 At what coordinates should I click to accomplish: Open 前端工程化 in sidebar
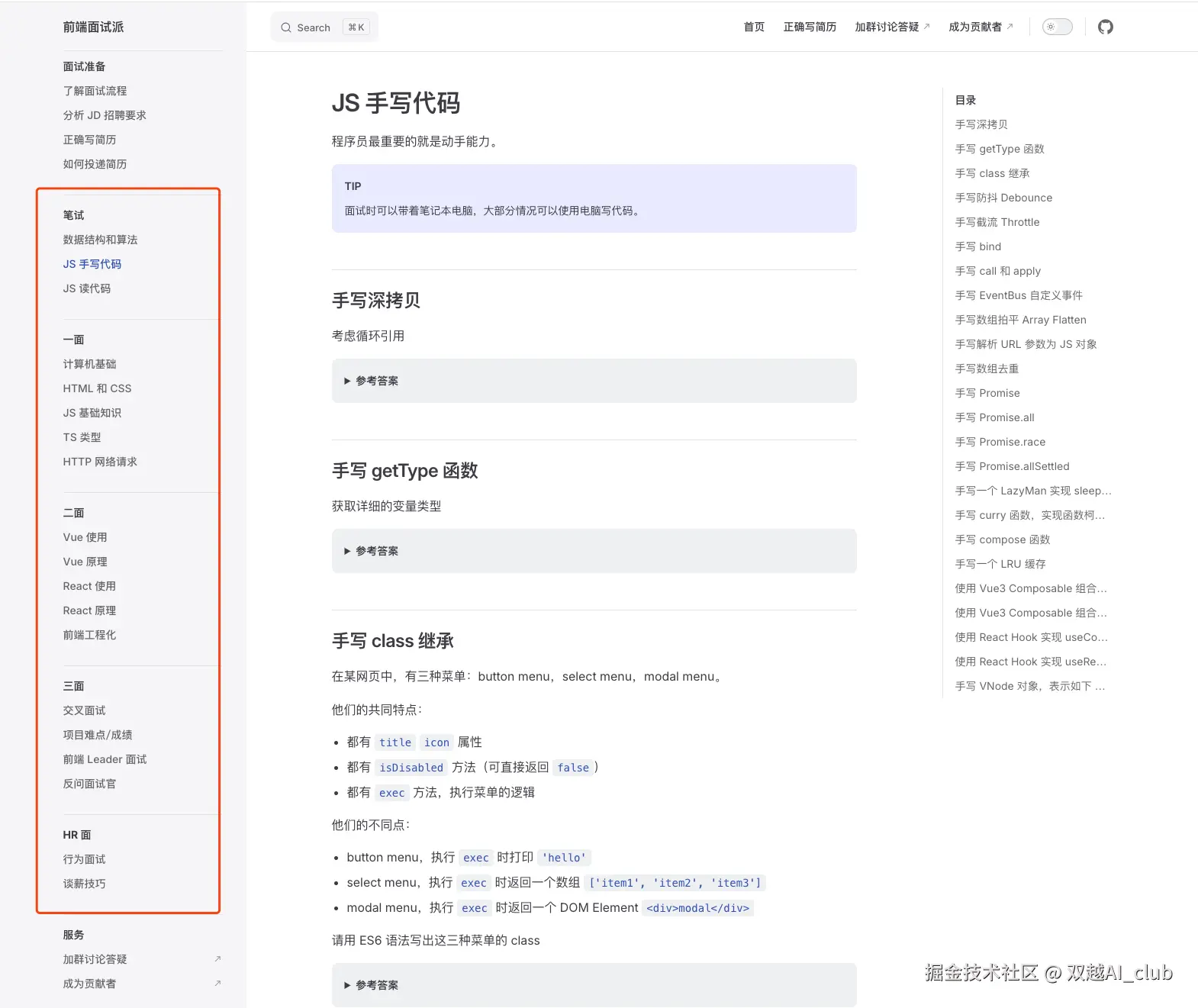tap(89, 635)
